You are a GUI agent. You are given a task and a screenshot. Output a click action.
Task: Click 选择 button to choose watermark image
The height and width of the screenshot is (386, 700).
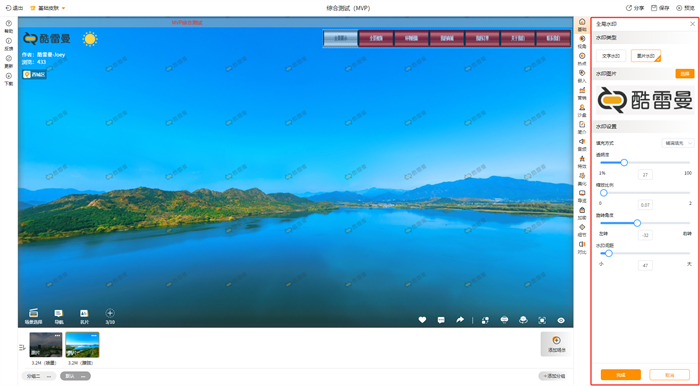(x=684, y=74)
